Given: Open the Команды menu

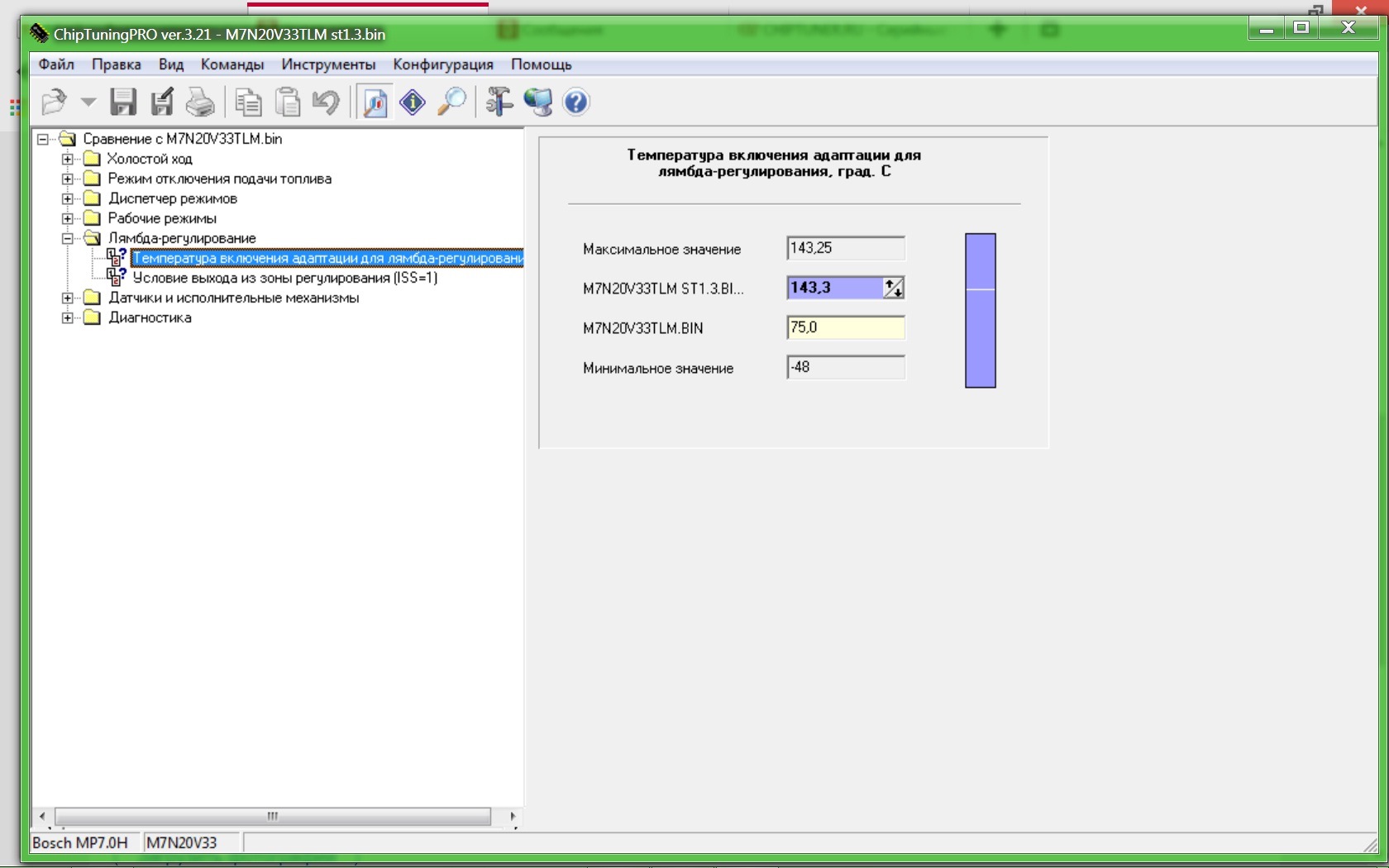Looking at the screenshot, I should 232,64.
